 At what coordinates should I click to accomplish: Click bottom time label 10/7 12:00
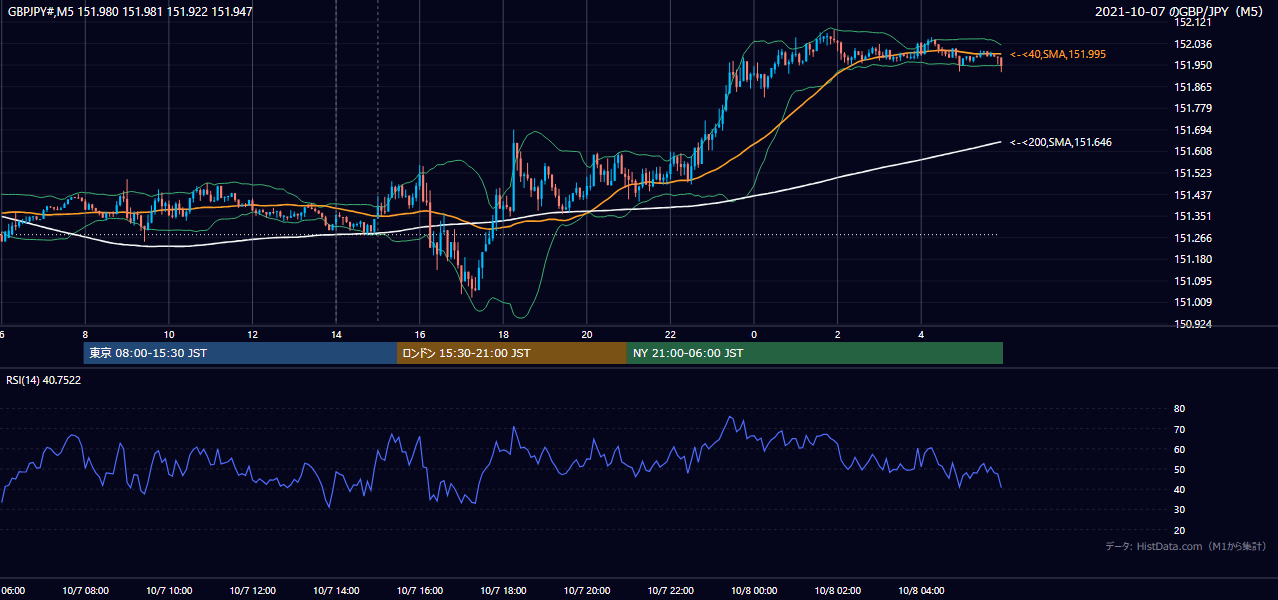point(252,591)
